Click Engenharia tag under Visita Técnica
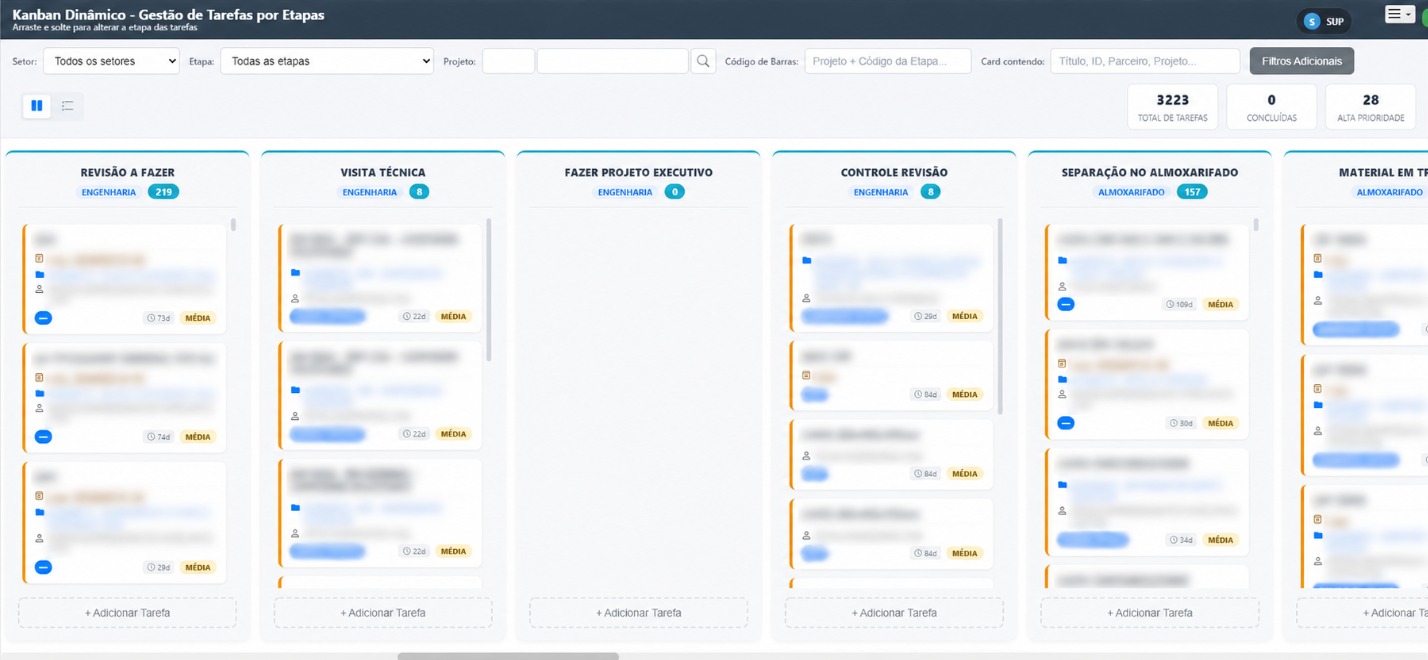The height and width of the screenshot is (660, 1428). pyautogui.click(x=370, y=192)
